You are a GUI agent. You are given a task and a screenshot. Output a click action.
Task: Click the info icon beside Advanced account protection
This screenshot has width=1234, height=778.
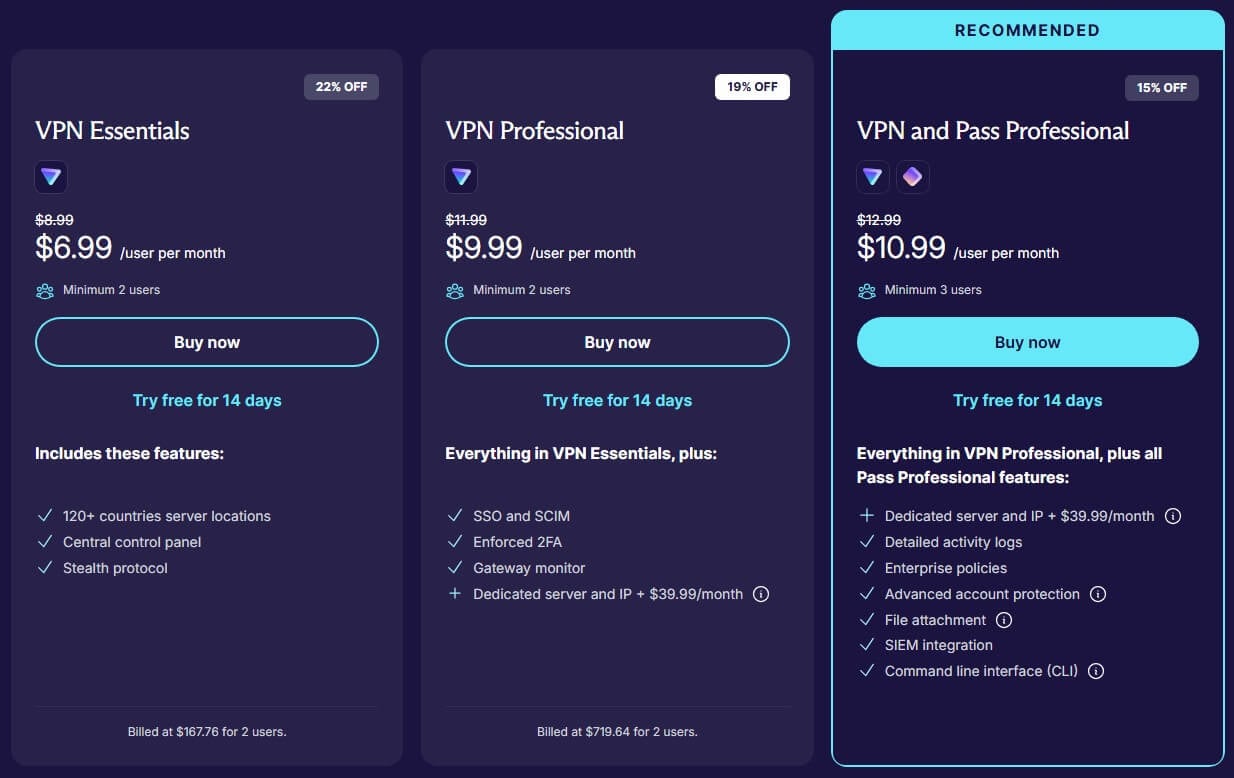1098,594
